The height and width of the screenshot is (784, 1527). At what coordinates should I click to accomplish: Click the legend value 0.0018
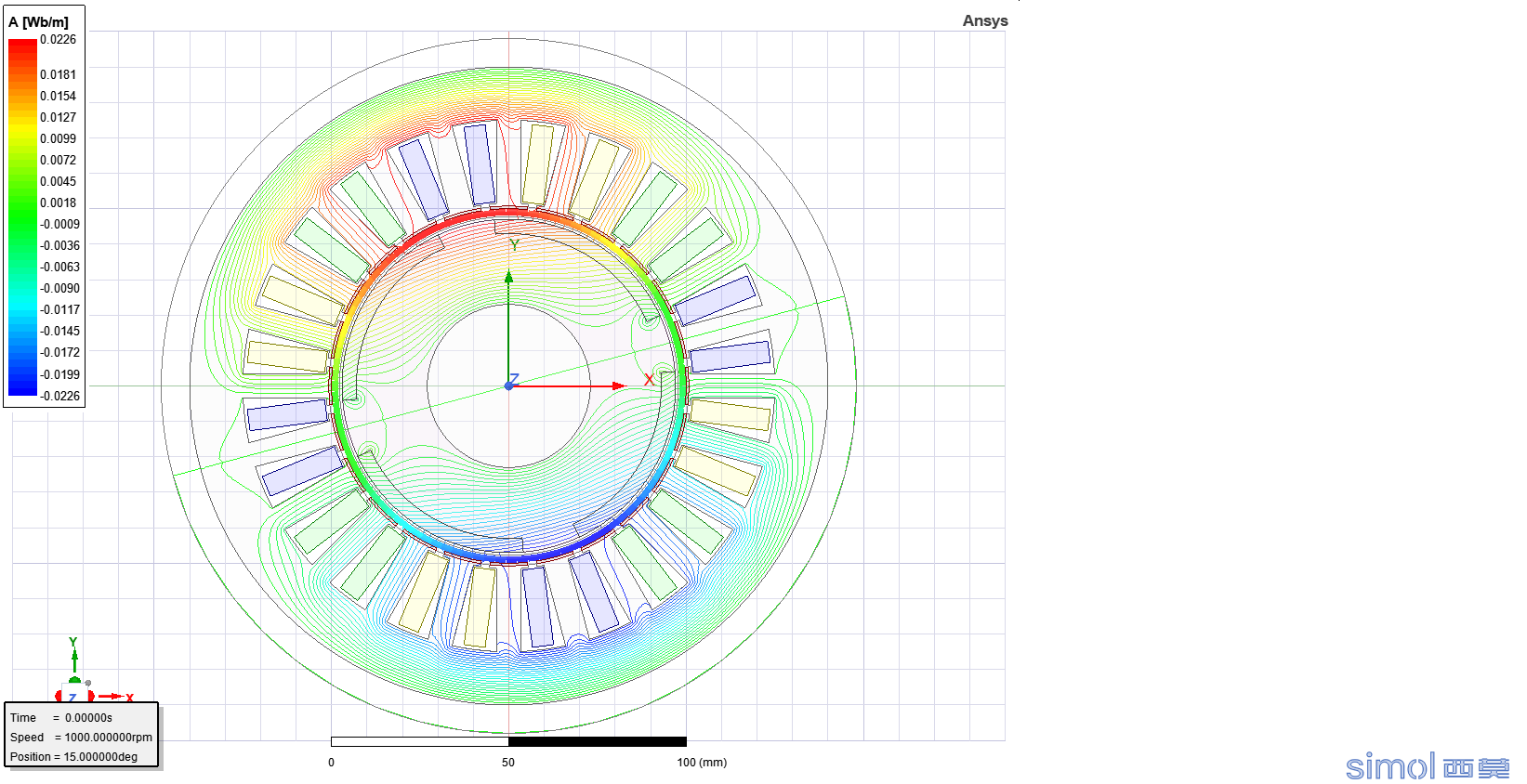[x=58, y=203]
